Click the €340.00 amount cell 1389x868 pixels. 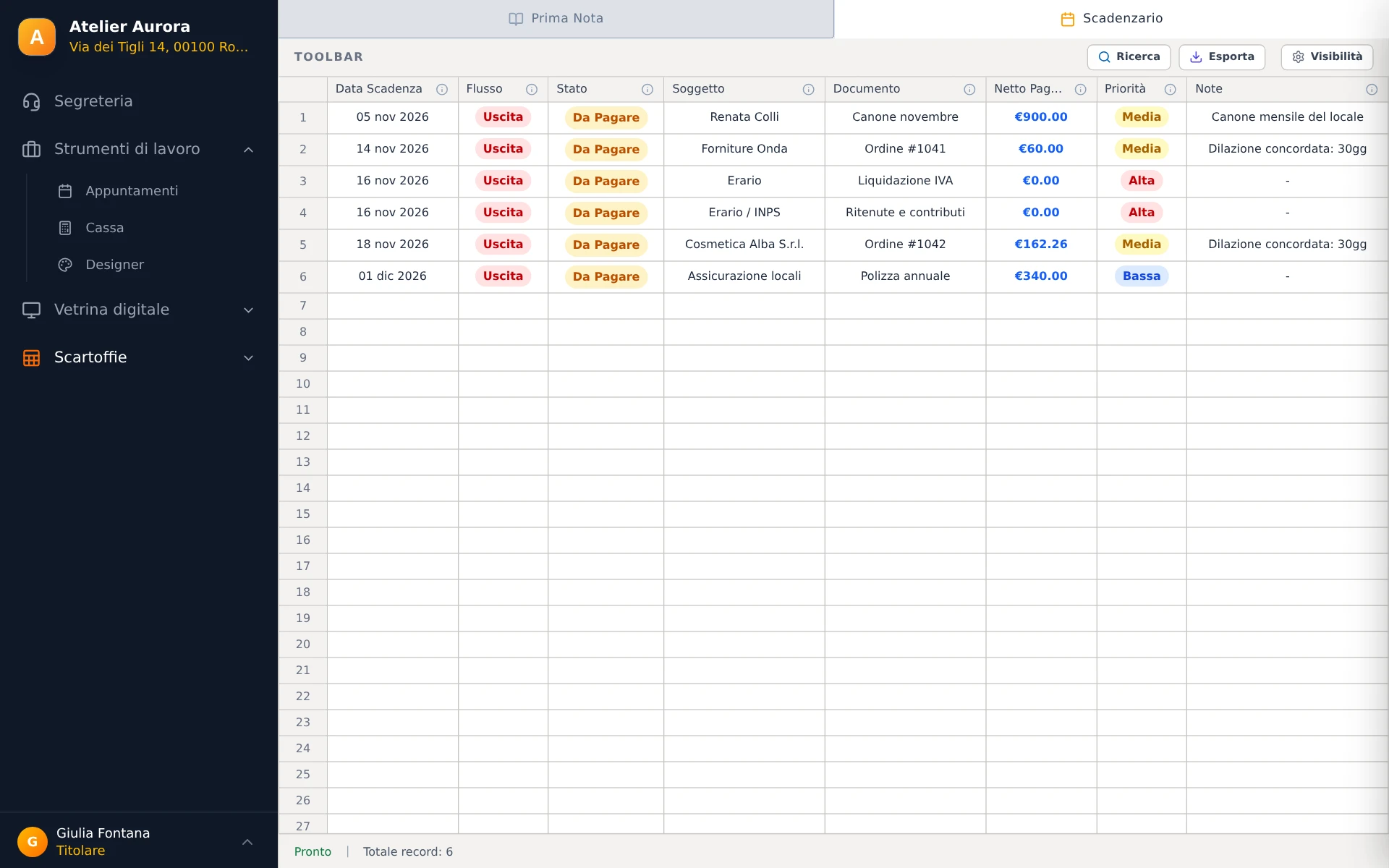point(1040,276)
